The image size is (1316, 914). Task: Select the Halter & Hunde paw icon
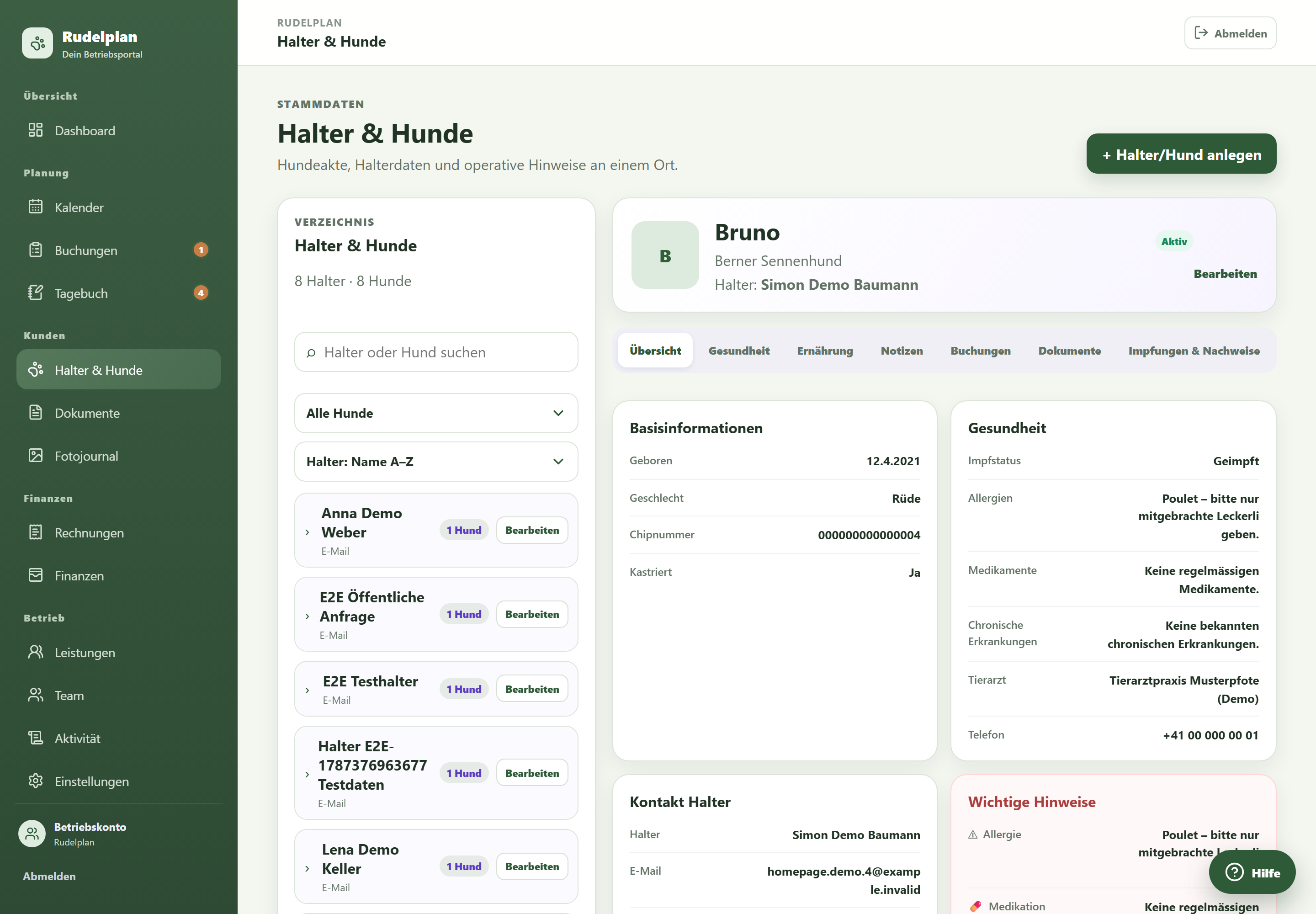pos(36,369)
